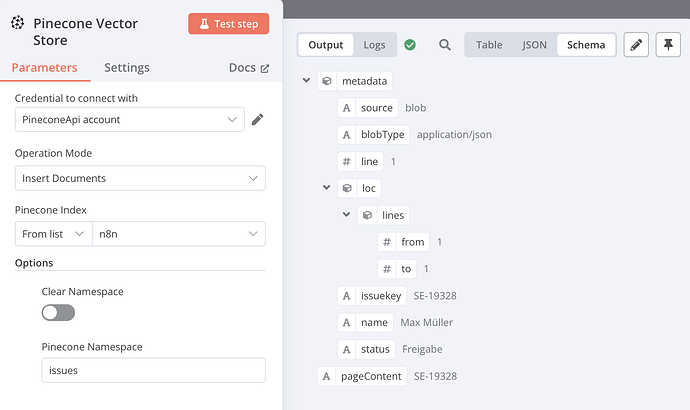Select the pageContent schema field
690x410 pixels.
pos(362,376)
